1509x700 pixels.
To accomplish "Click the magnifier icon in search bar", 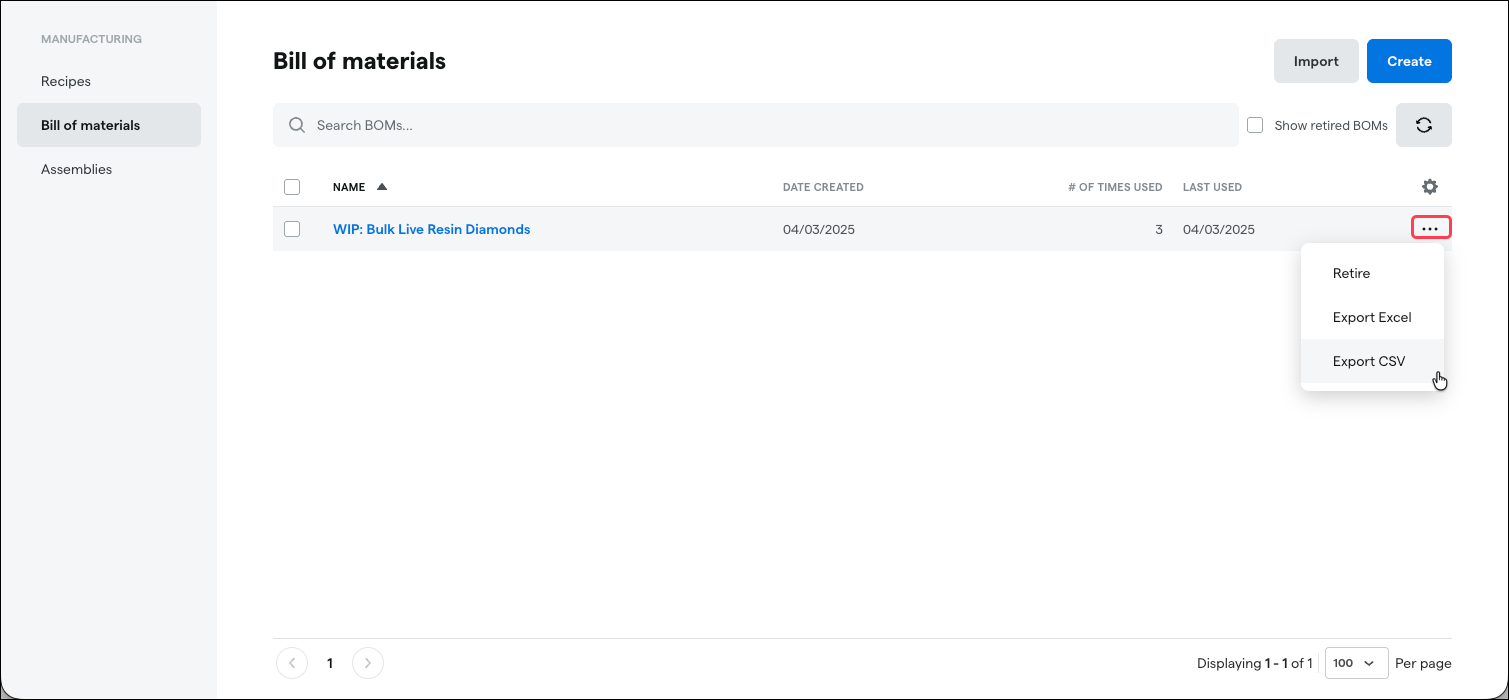I will (297, 125).
